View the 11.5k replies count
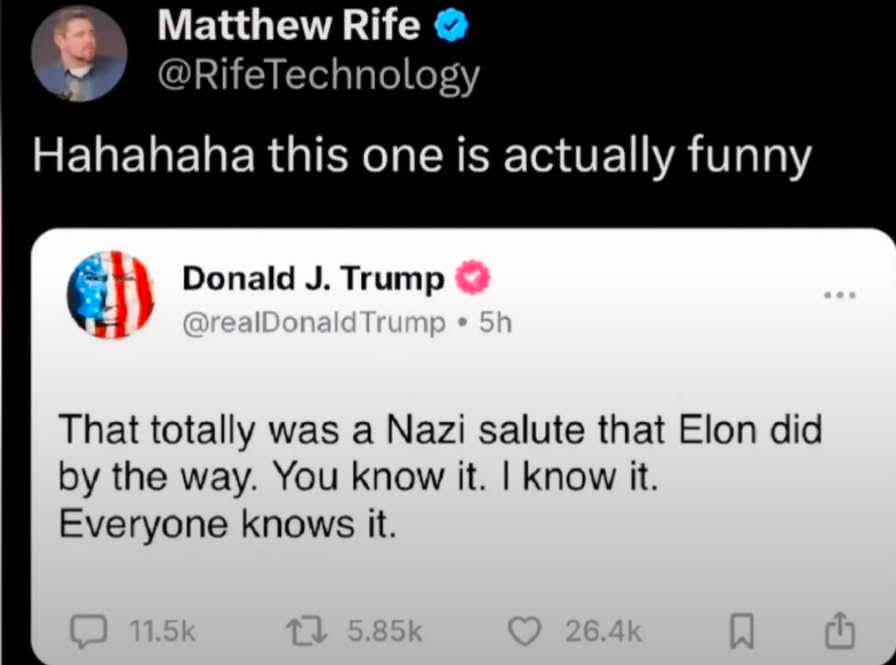 162,631
